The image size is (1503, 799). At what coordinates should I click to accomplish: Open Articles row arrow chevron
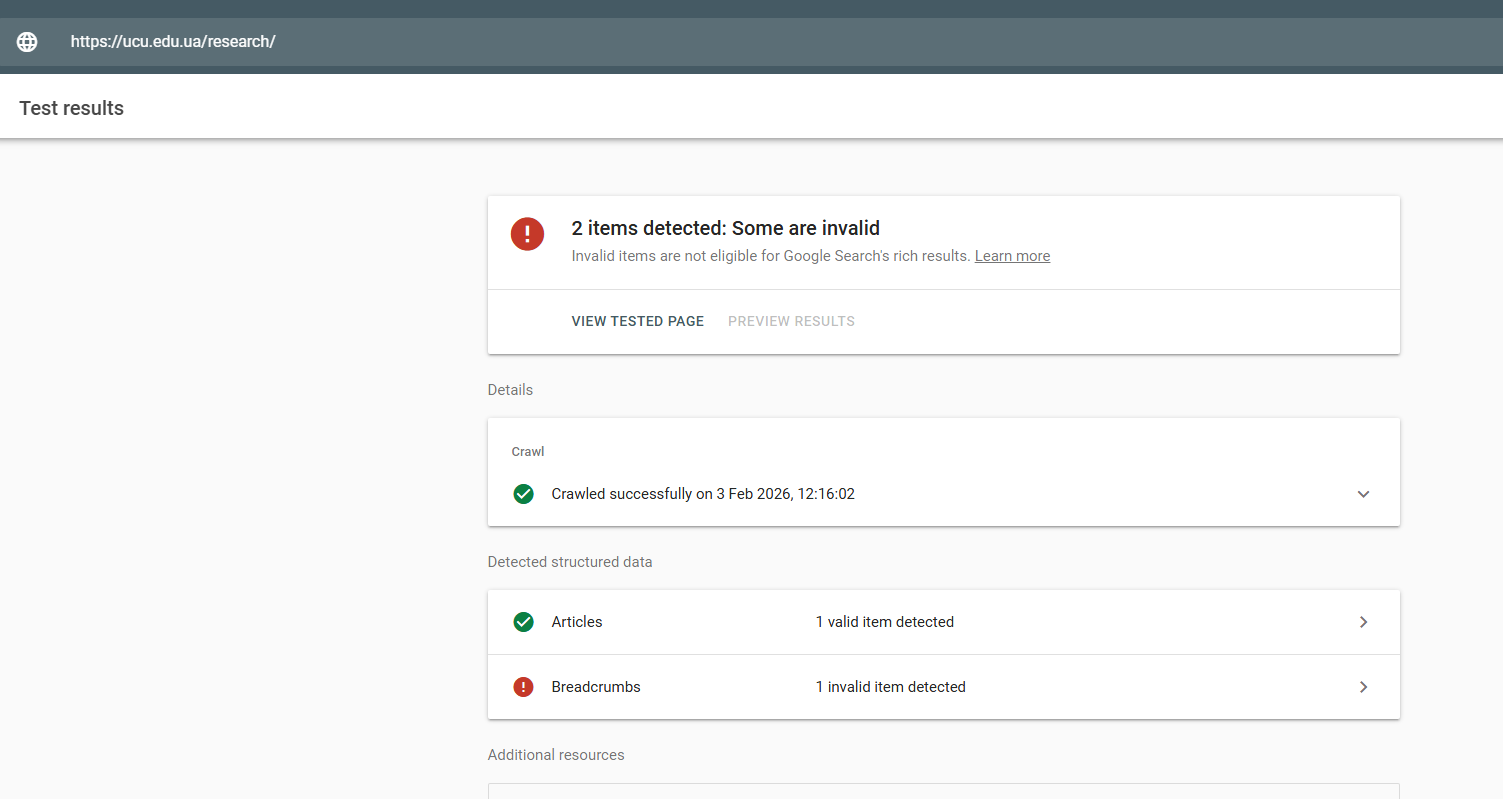pos(1363,622)
